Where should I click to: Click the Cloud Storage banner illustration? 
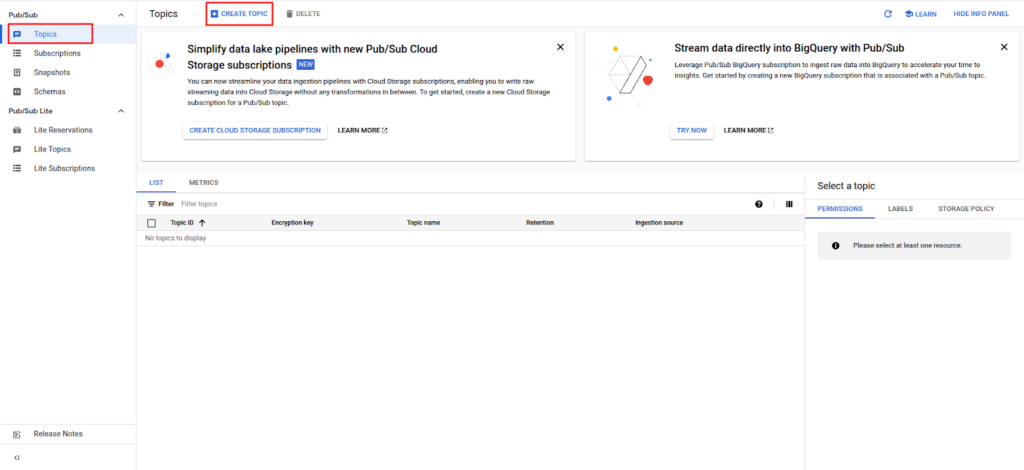(160, 65)
